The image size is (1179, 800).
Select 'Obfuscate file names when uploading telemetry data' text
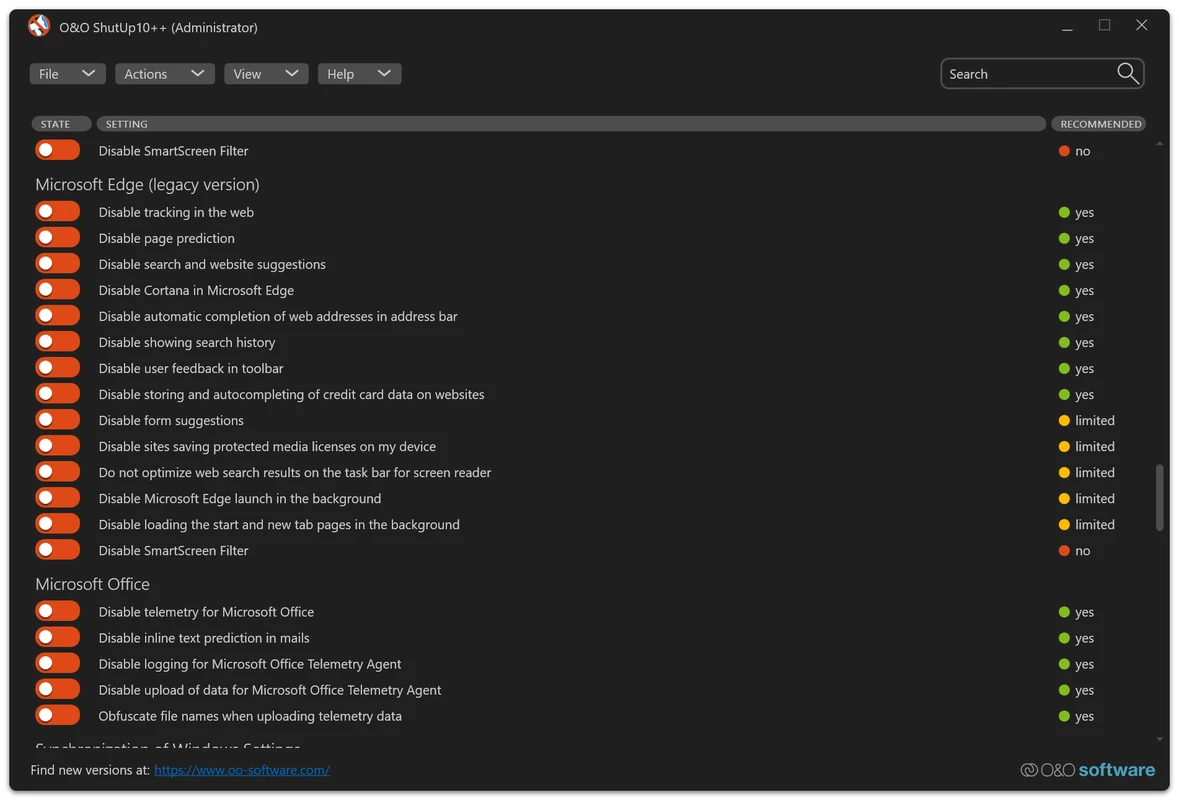click(250, 717)
